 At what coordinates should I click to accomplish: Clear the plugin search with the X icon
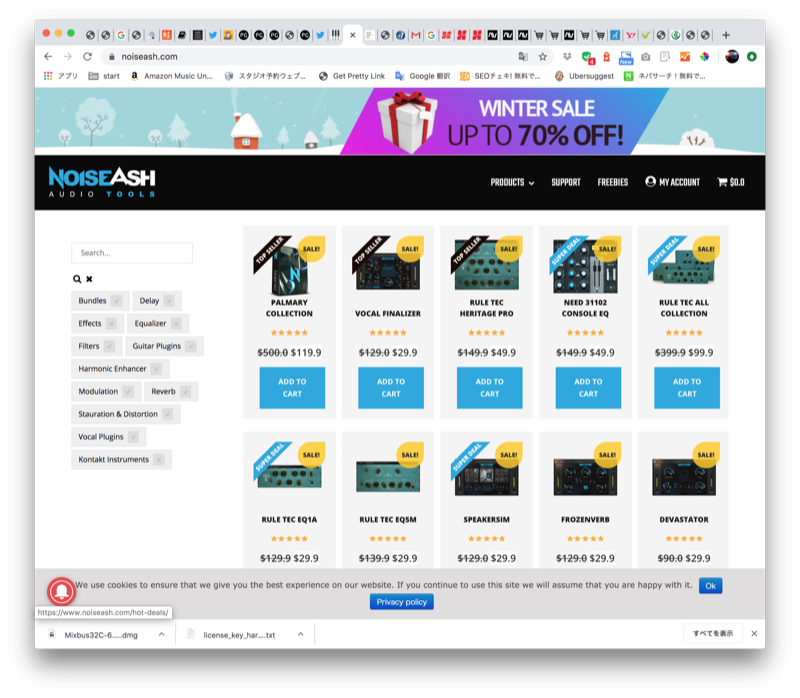(x=89, y=279)
